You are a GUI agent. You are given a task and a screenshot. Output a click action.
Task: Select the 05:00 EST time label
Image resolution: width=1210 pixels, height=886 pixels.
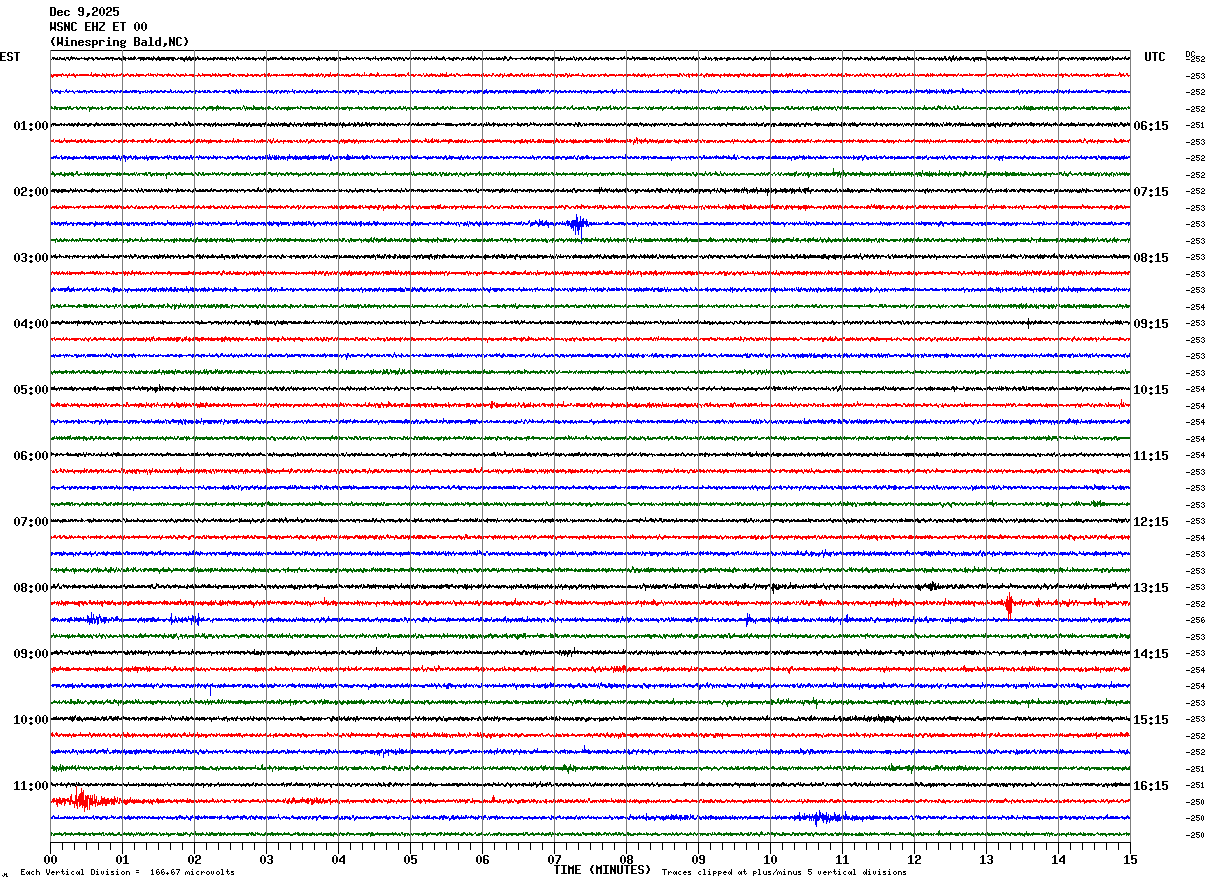coord(30,390)
